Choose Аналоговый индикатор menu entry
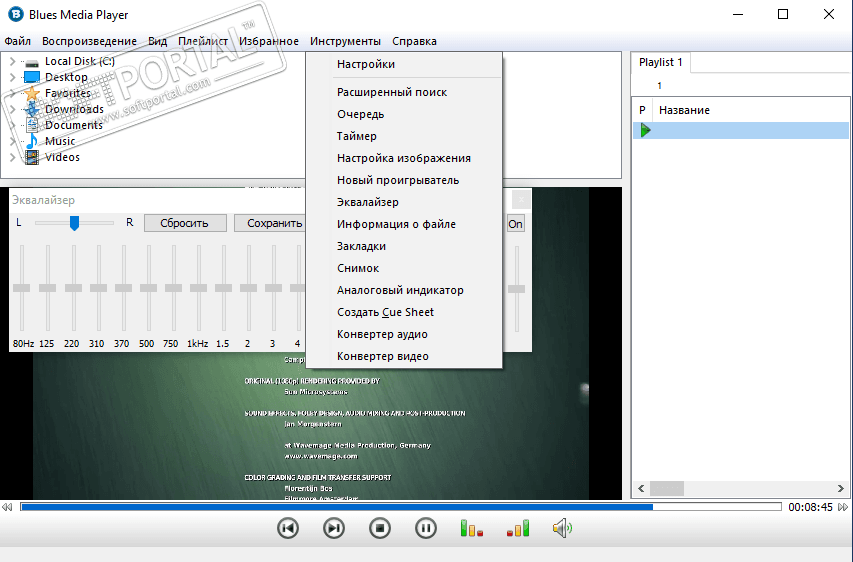This screenshot has width=853, height=562. pos(404,291)
